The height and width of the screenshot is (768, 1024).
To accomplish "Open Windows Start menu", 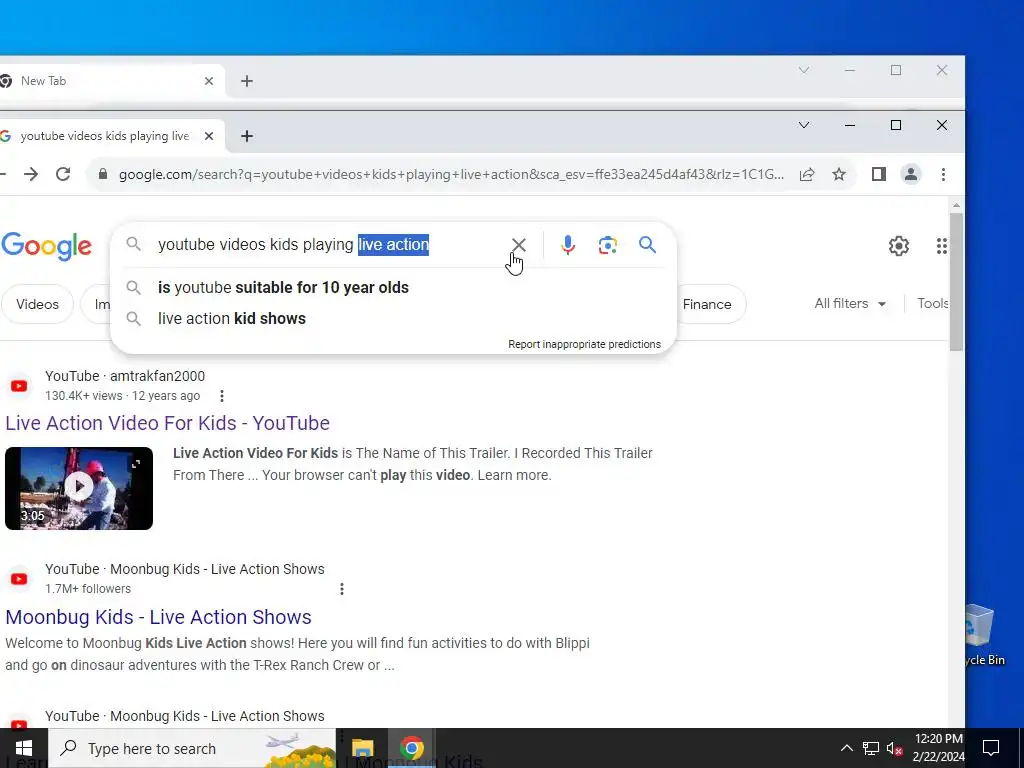I will tap(24, 748).
